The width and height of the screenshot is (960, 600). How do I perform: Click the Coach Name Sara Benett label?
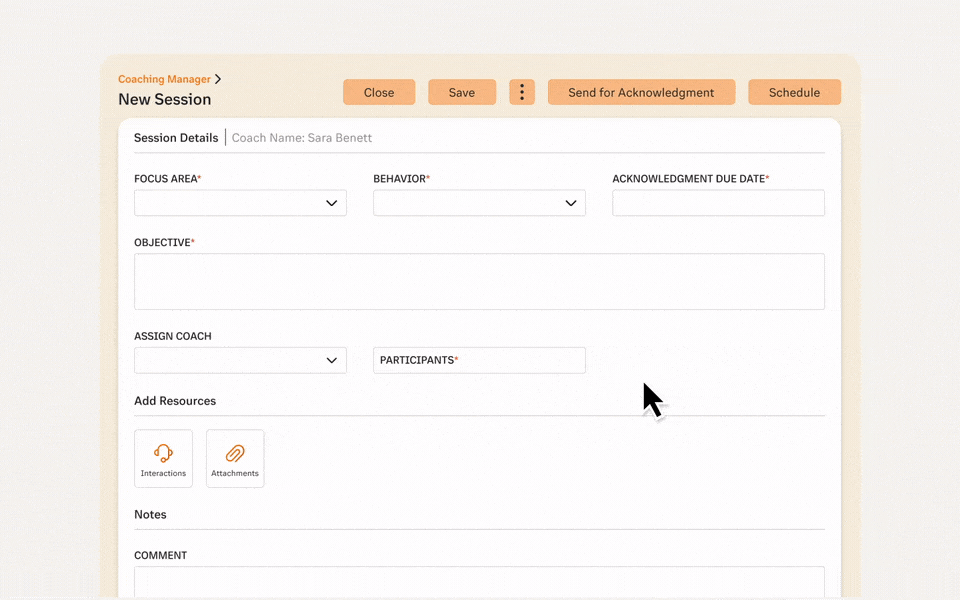(x=302, y=138)
